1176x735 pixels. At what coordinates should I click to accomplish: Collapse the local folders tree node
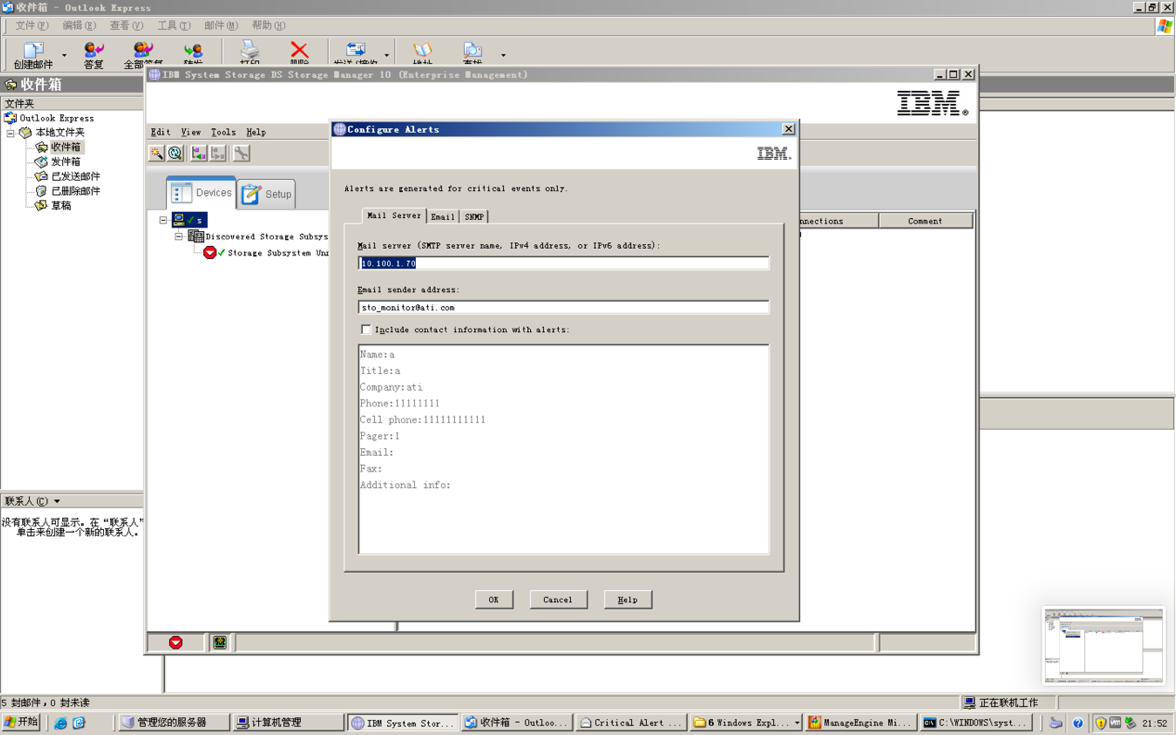point(11,132)
